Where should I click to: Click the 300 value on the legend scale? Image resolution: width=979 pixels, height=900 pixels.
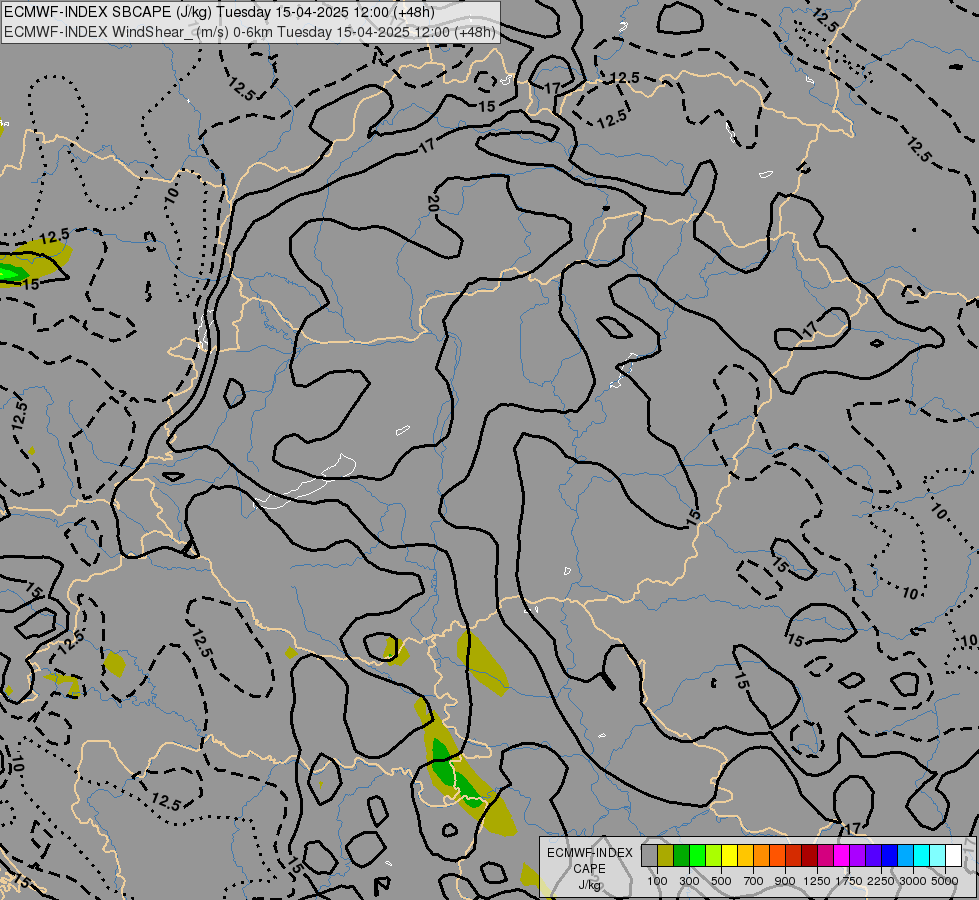(x=689, y=881)
